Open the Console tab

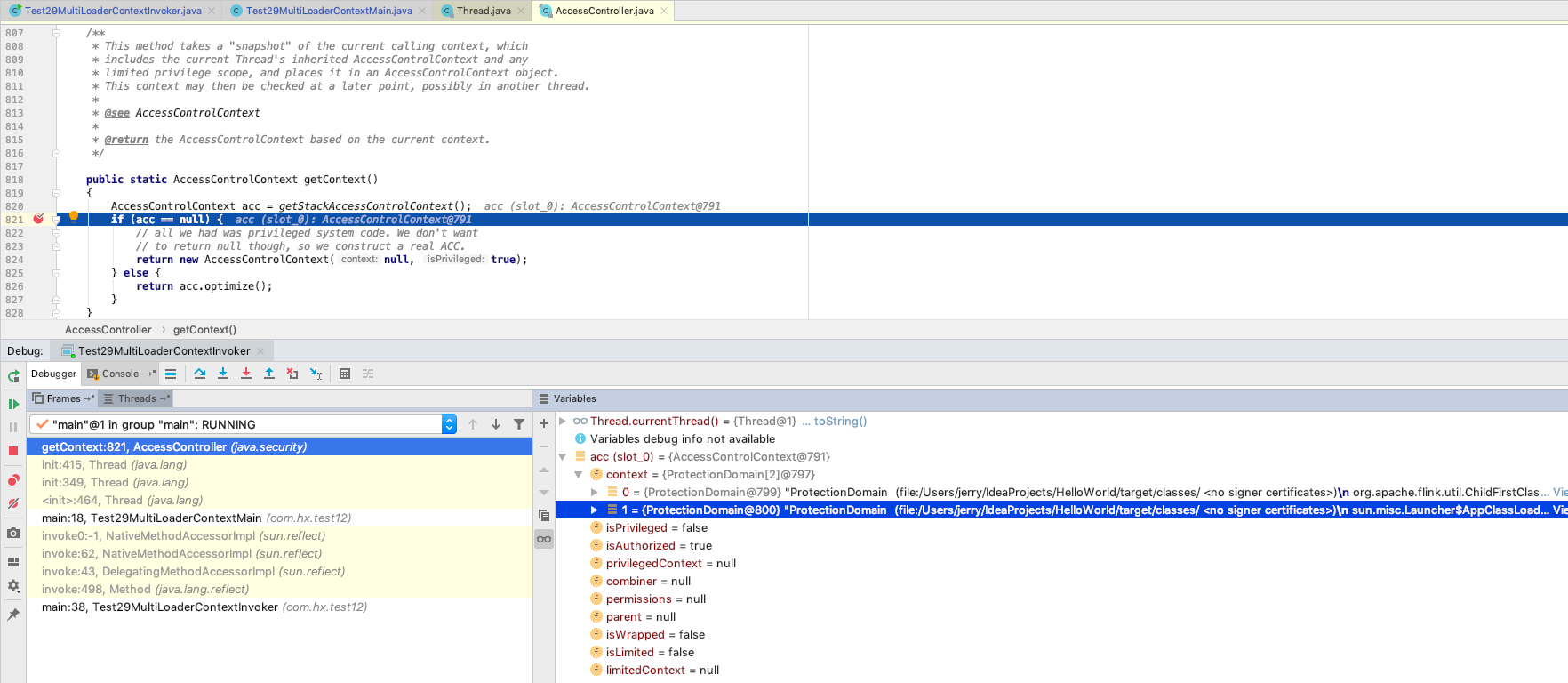(120, 374)
